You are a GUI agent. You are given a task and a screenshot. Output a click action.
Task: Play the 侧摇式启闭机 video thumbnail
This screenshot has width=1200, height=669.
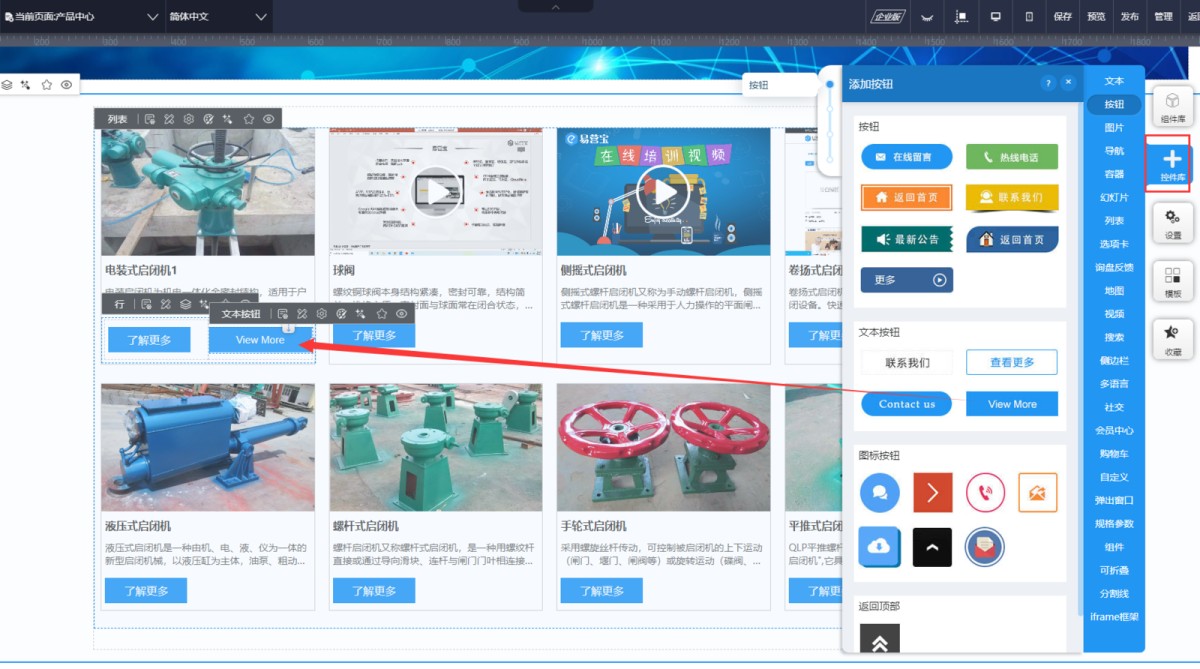click(663, 191)
